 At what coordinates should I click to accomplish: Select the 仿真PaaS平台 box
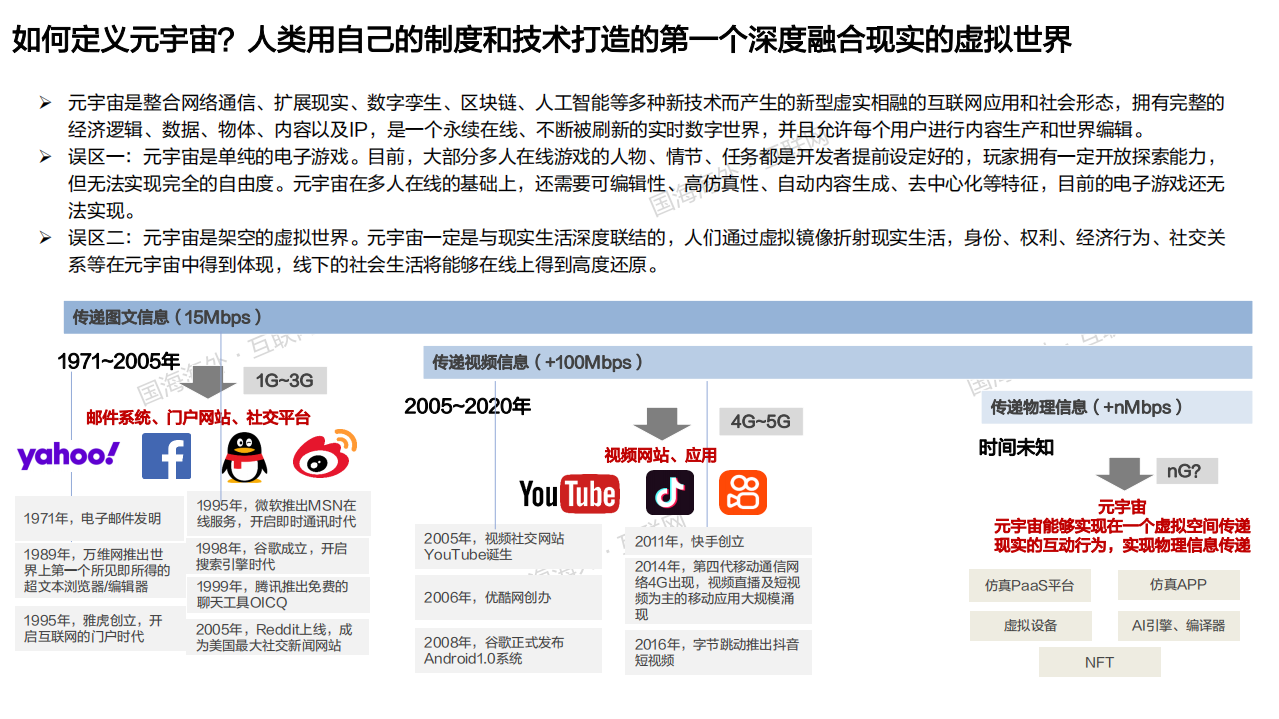pyautogui.click(x=1030, y=585)
